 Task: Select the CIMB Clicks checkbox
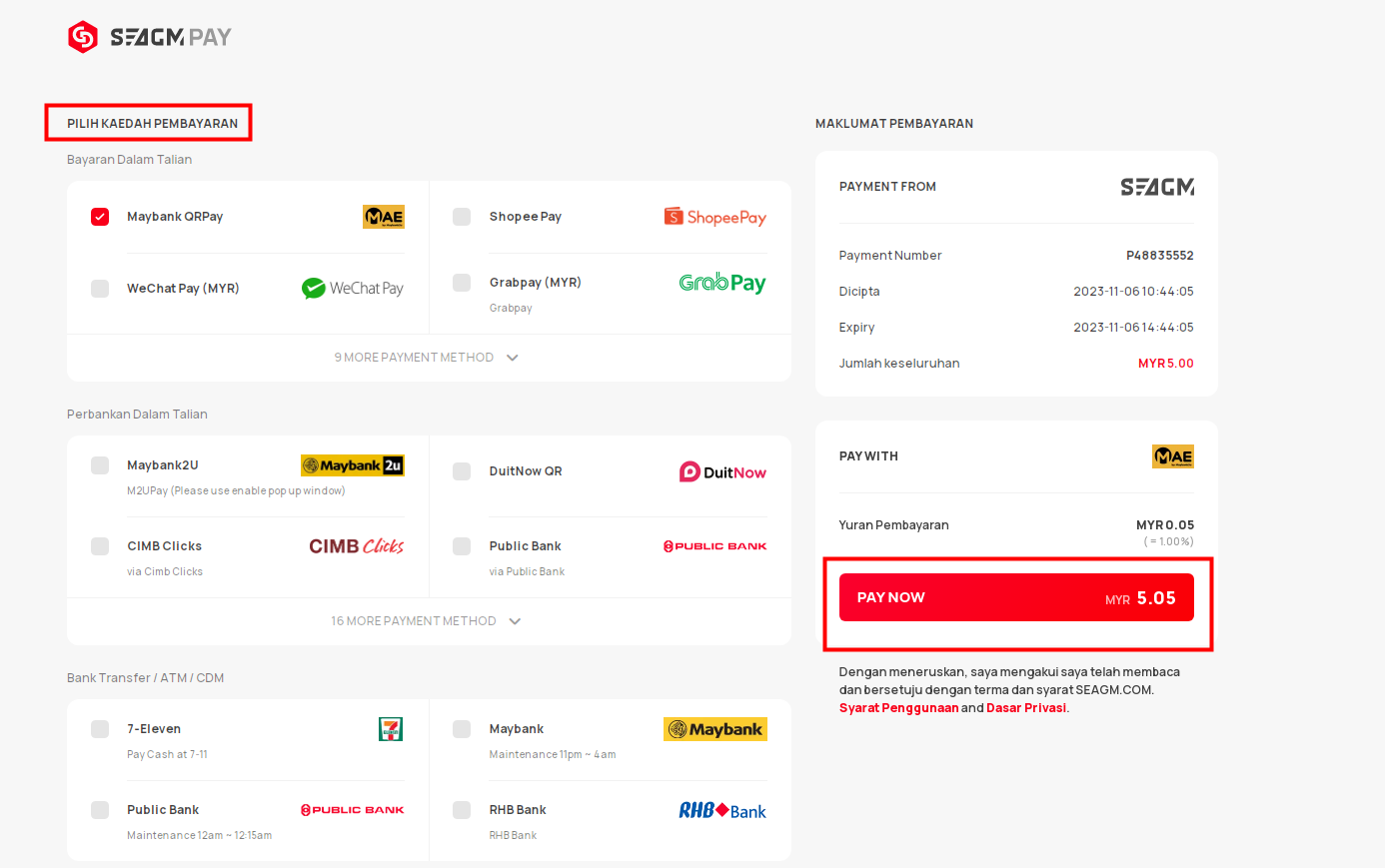pos(100,546)
